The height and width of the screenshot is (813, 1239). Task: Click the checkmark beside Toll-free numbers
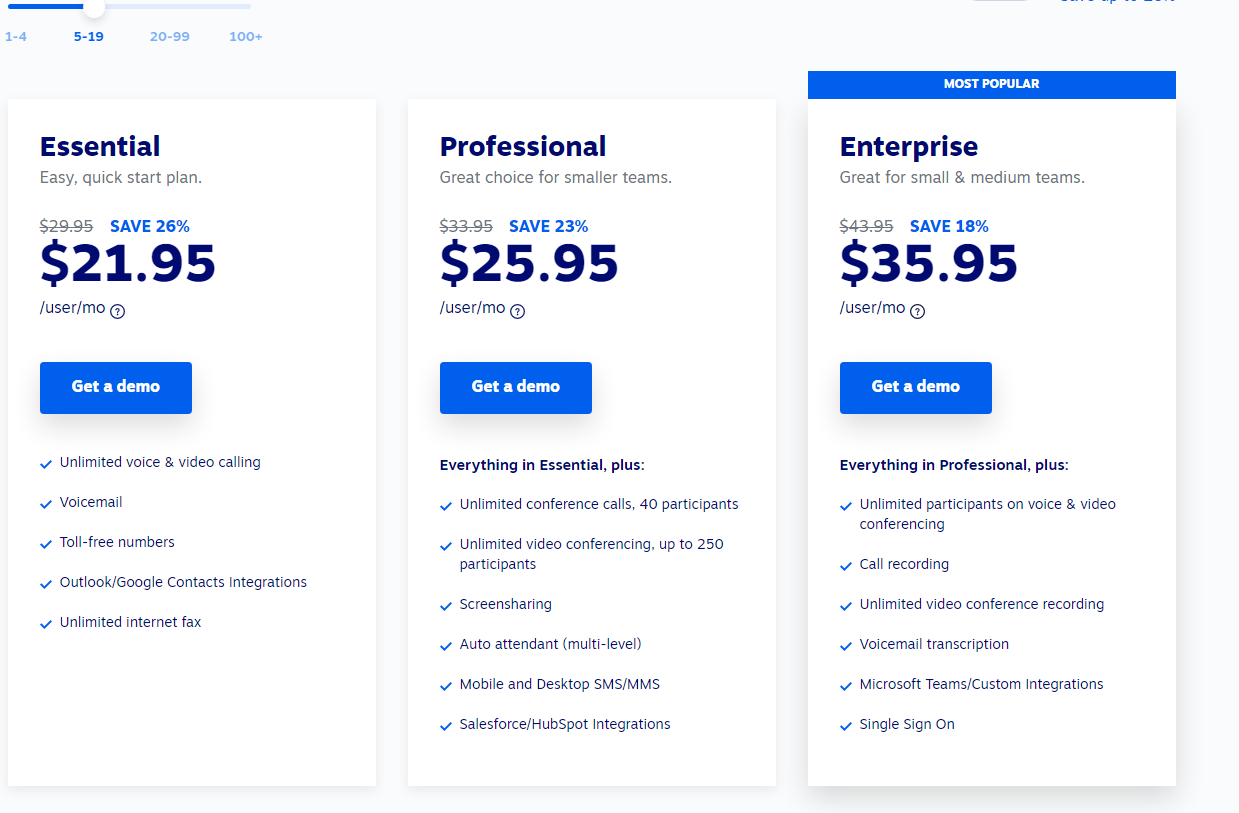[46, 544]
